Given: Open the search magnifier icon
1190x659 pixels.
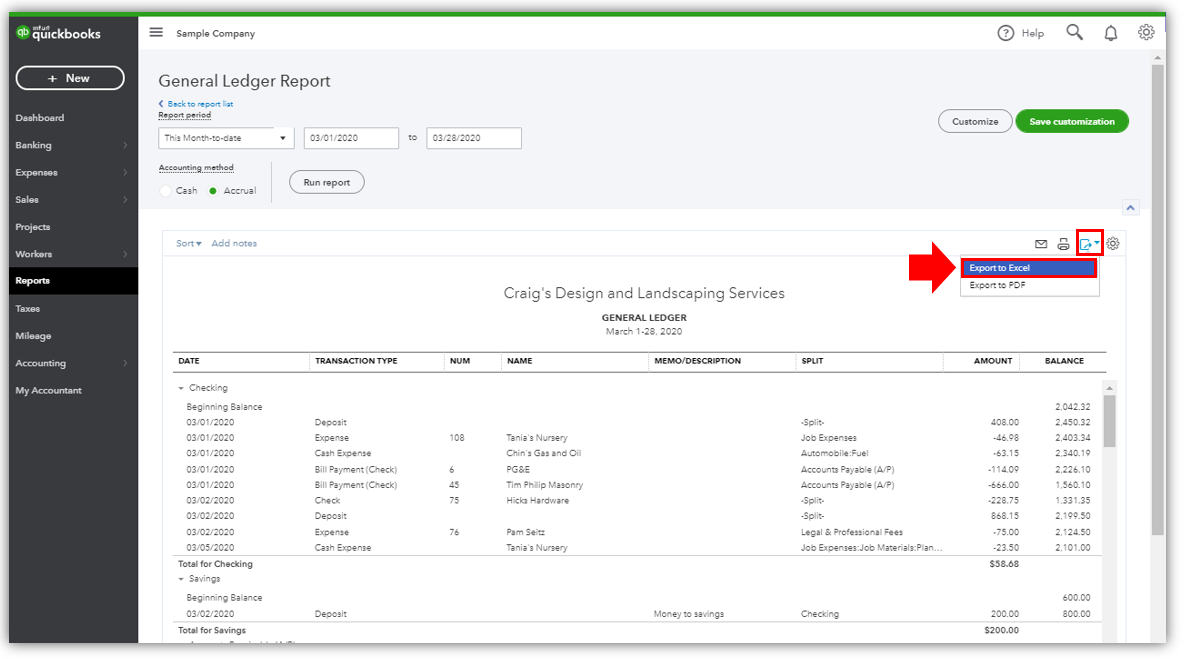Looking at the screenshot, I should (1075, 32).
